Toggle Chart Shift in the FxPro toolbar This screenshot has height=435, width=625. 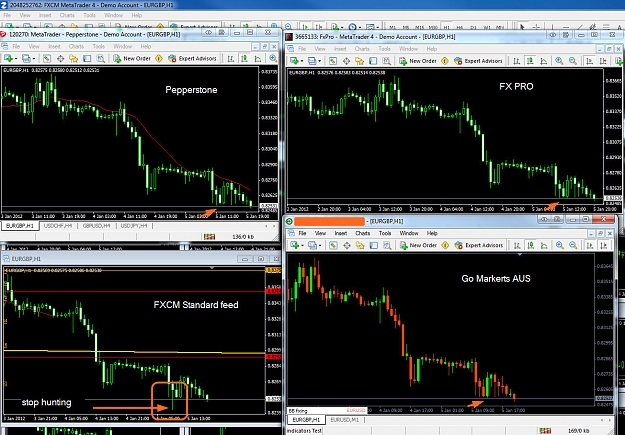[603, 61]
